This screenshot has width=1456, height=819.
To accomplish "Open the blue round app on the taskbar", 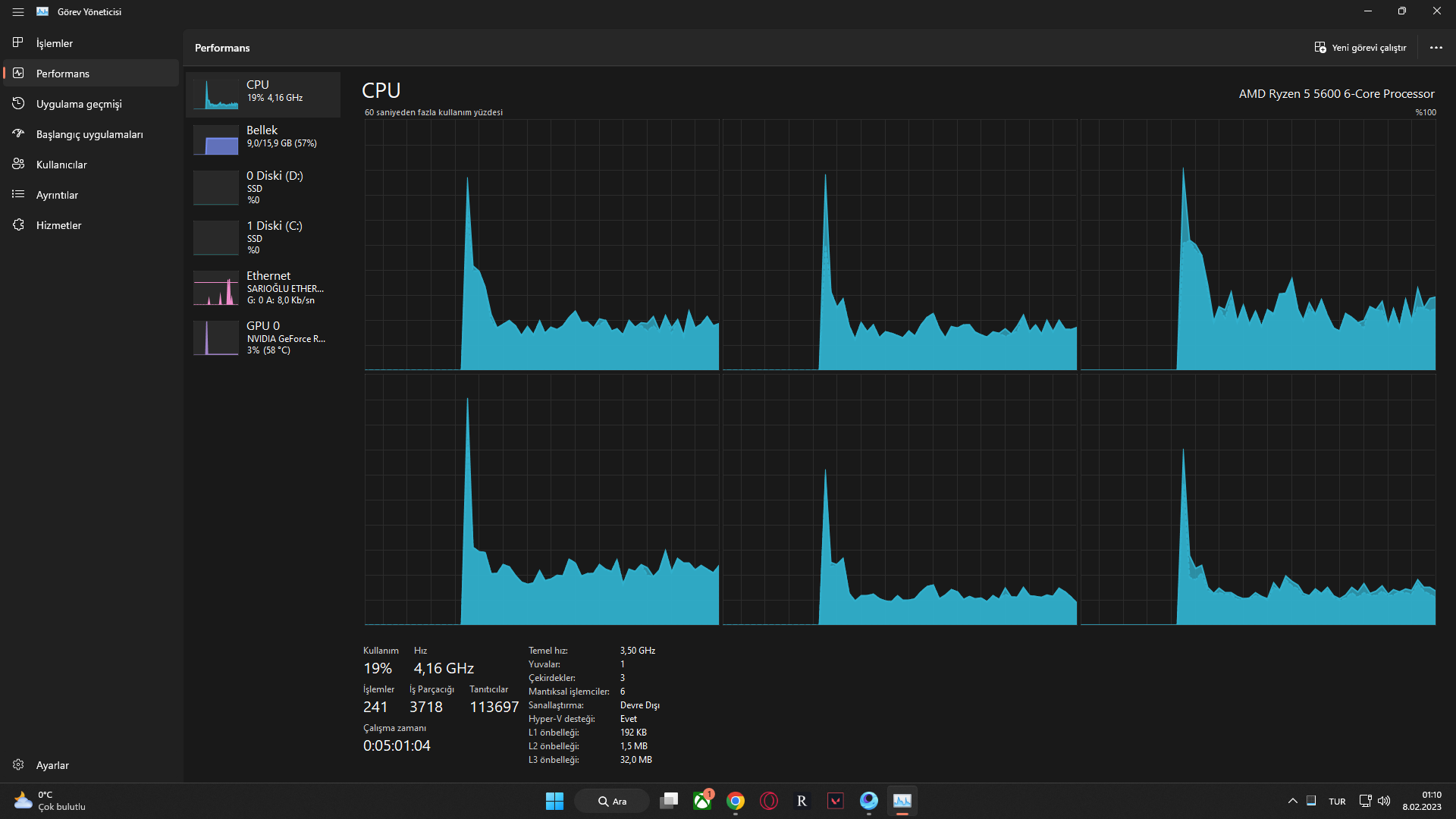I will [869, 801].
